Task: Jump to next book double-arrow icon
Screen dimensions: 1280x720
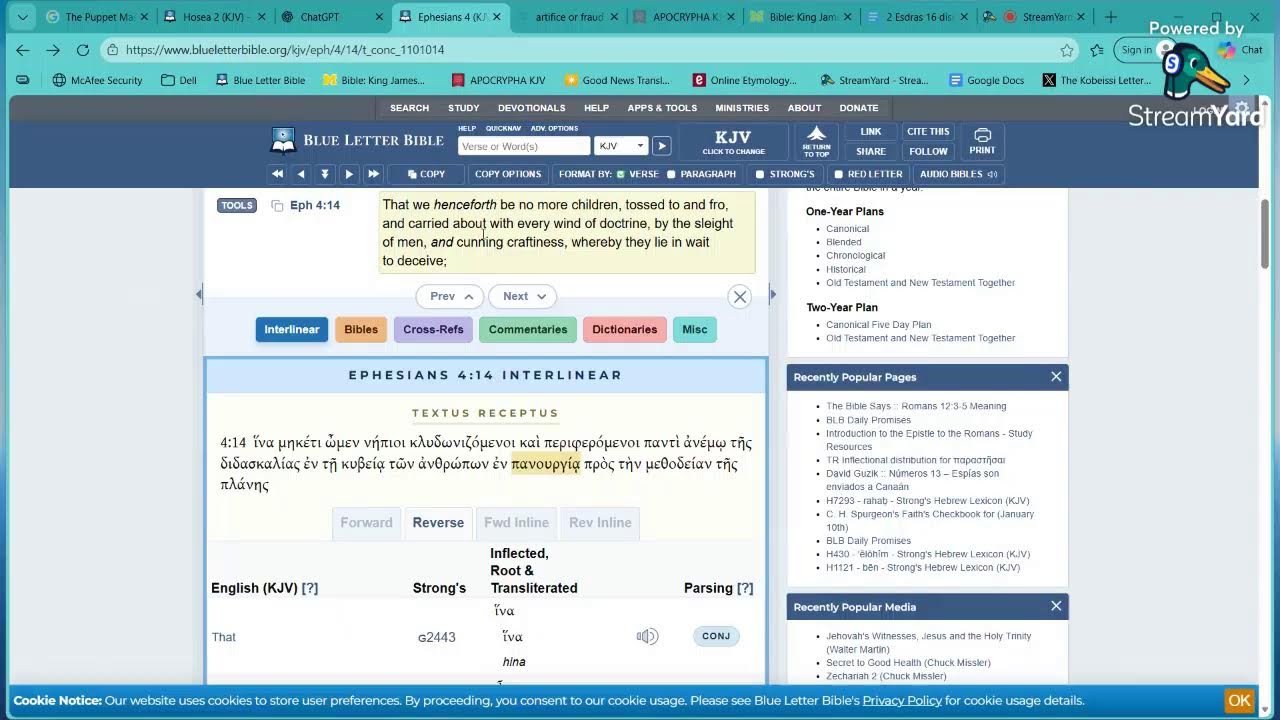Action: click(x=373, y=174)
